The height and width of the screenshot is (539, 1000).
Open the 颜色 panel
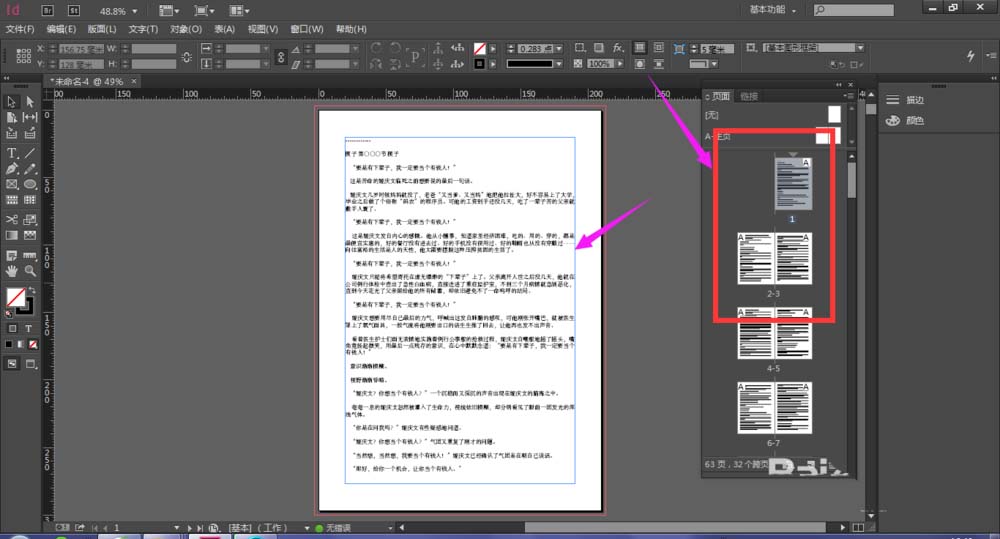click(x=905, y=120)
